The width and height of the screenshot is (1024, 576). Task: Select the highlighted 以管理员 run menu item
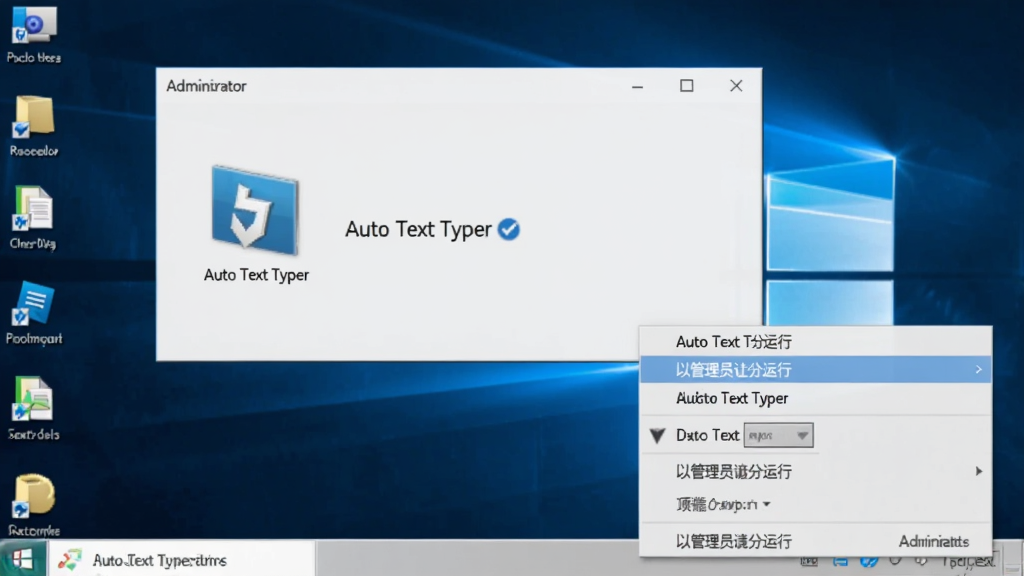pos(816,370)
